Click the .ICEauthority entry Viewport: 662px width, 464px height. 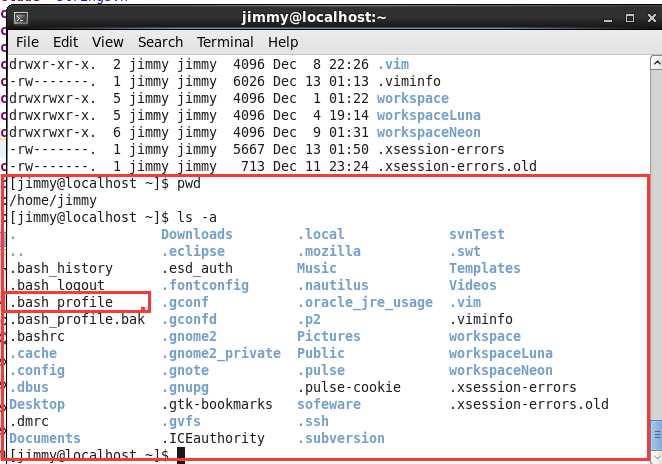coord(213,438)
